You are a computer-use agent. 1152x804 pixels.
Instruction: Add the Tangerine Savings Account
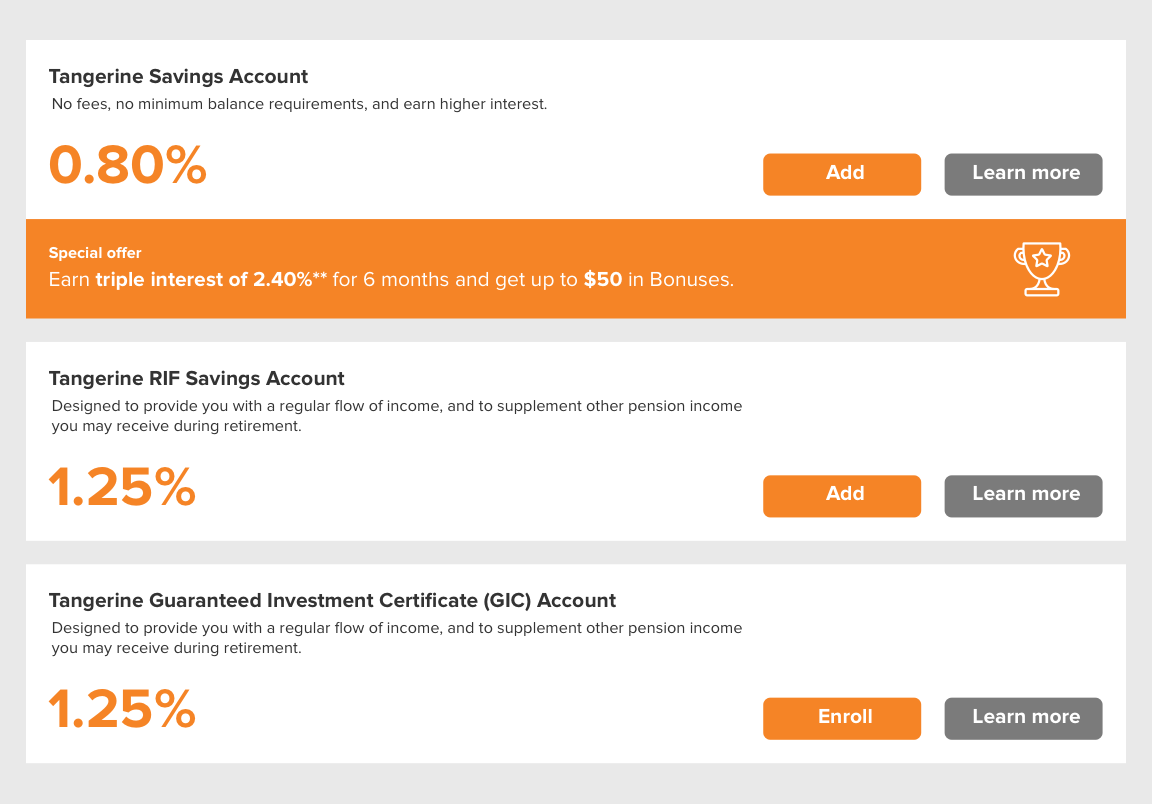tap(842, 174)
